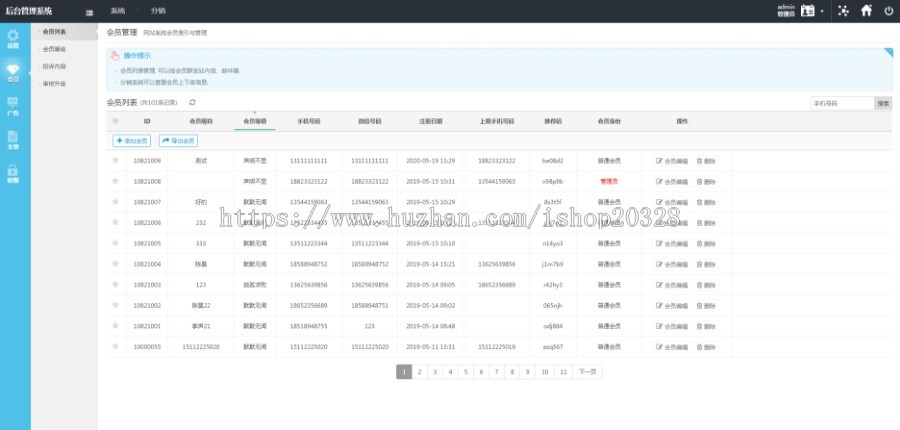The image size is (900, 430).
Task: Click the 搜索 button
Action: click(883, 103)
